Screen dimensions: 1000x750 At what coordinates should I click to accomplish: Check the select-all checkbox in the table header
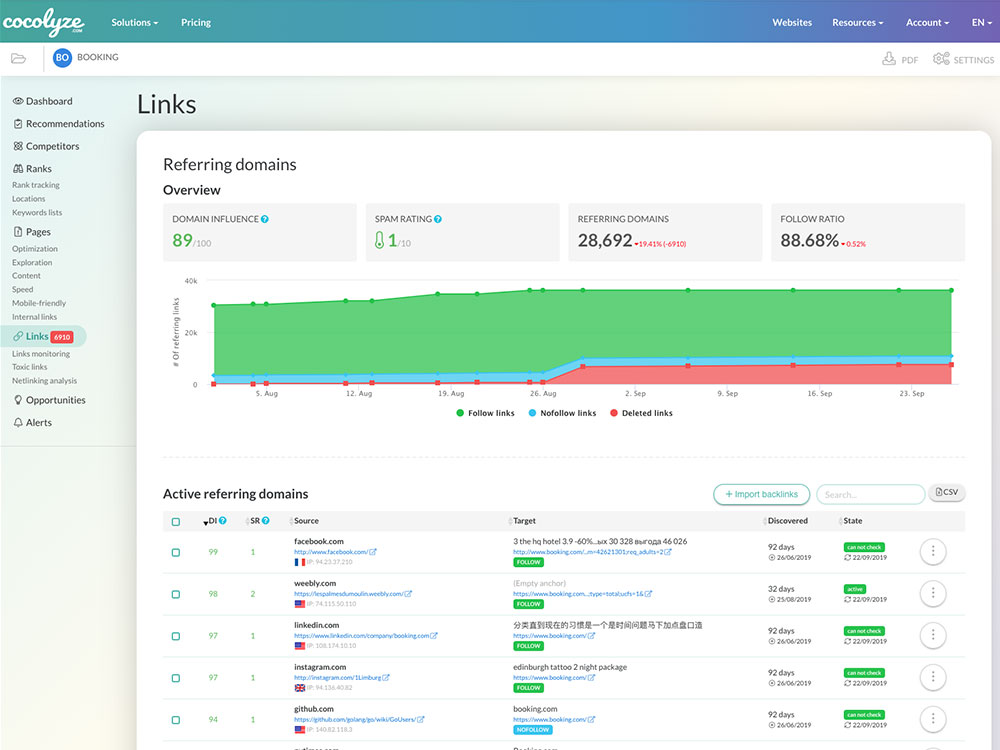click(x=176, y=520)
